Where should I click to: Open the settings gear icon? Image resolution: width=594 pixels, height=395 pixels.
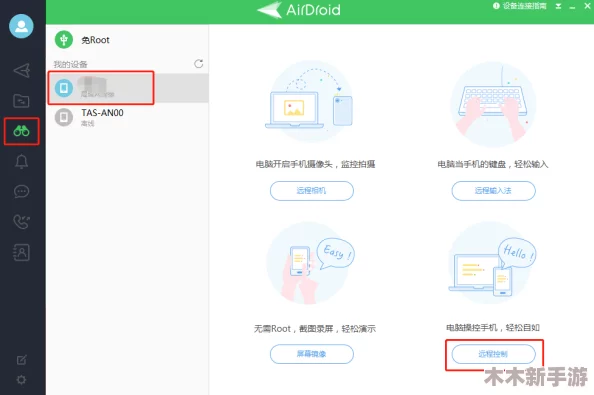(x=22, y=379)
